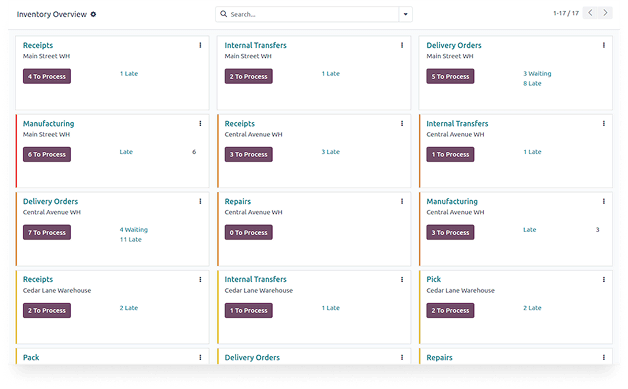Open the Delivery Orders title for Main Street WH

point(454,45)
